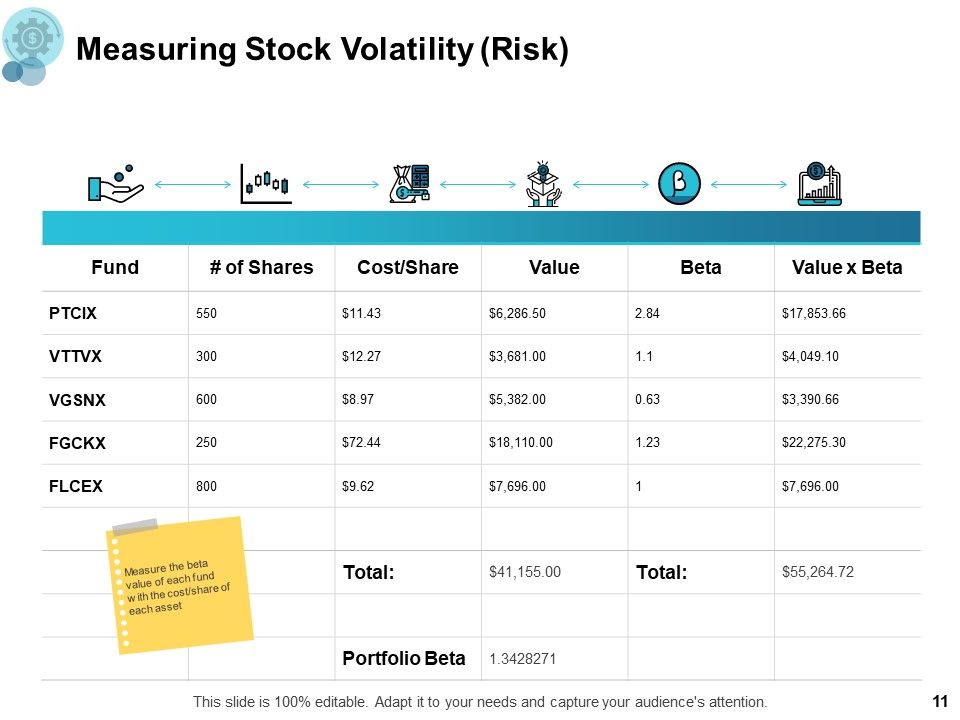Screen dimensions: 960x720
Task: Click the slide number 11
Action: (x=940, y=701)
